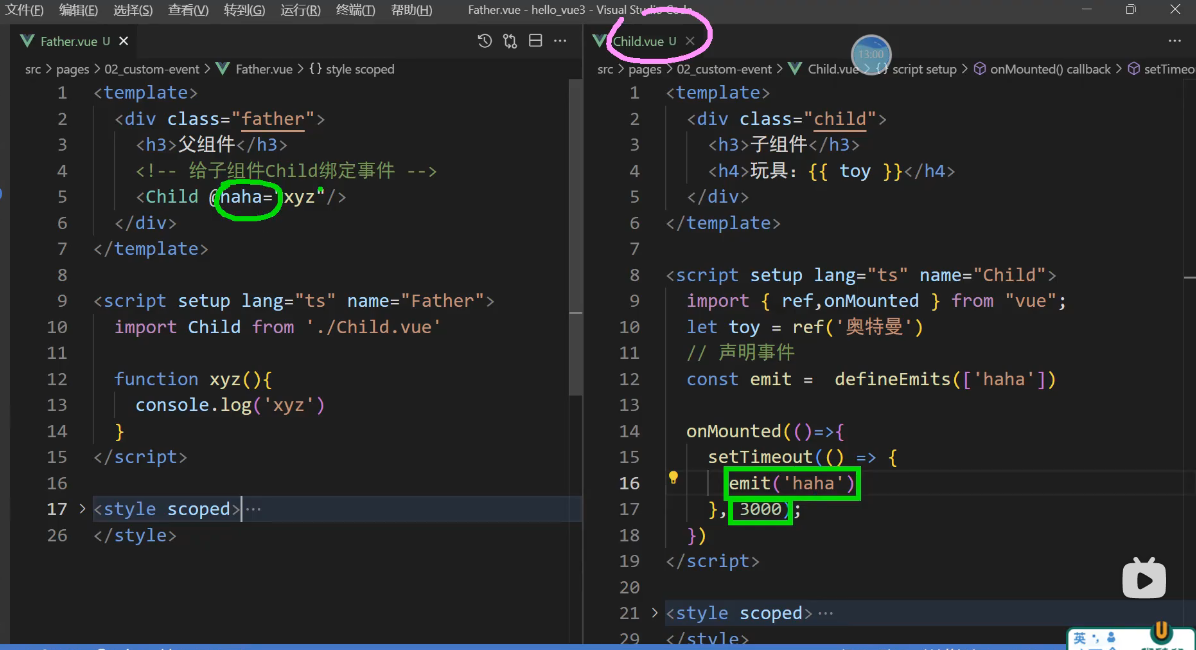The image size is (1196, 650).
Task: Click 'src' breadcrumb in the right editor
Action: (x=605, y=69)
